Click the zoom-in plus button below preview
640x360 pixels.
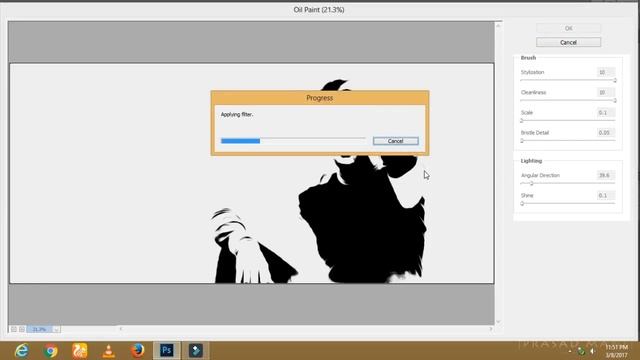(22, 329)
